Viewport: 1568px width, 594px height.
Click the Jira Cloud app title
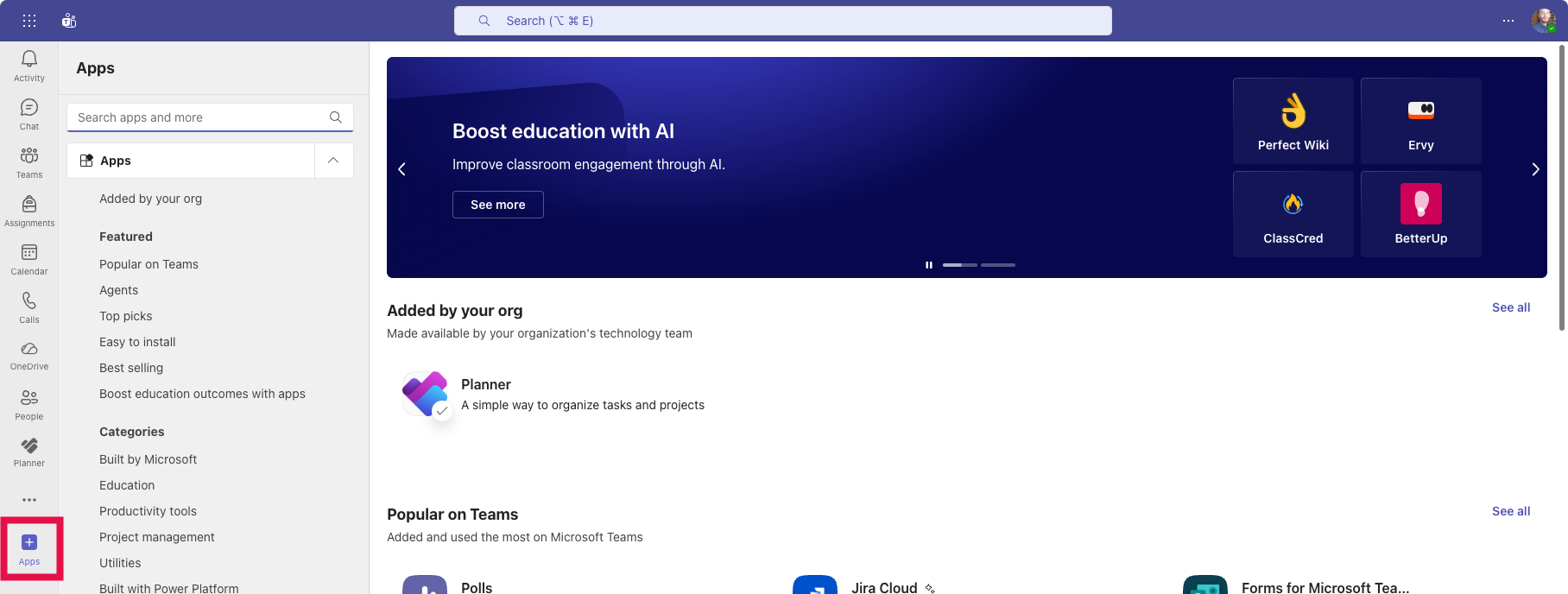pyautogui.click(x=884, y=587)
